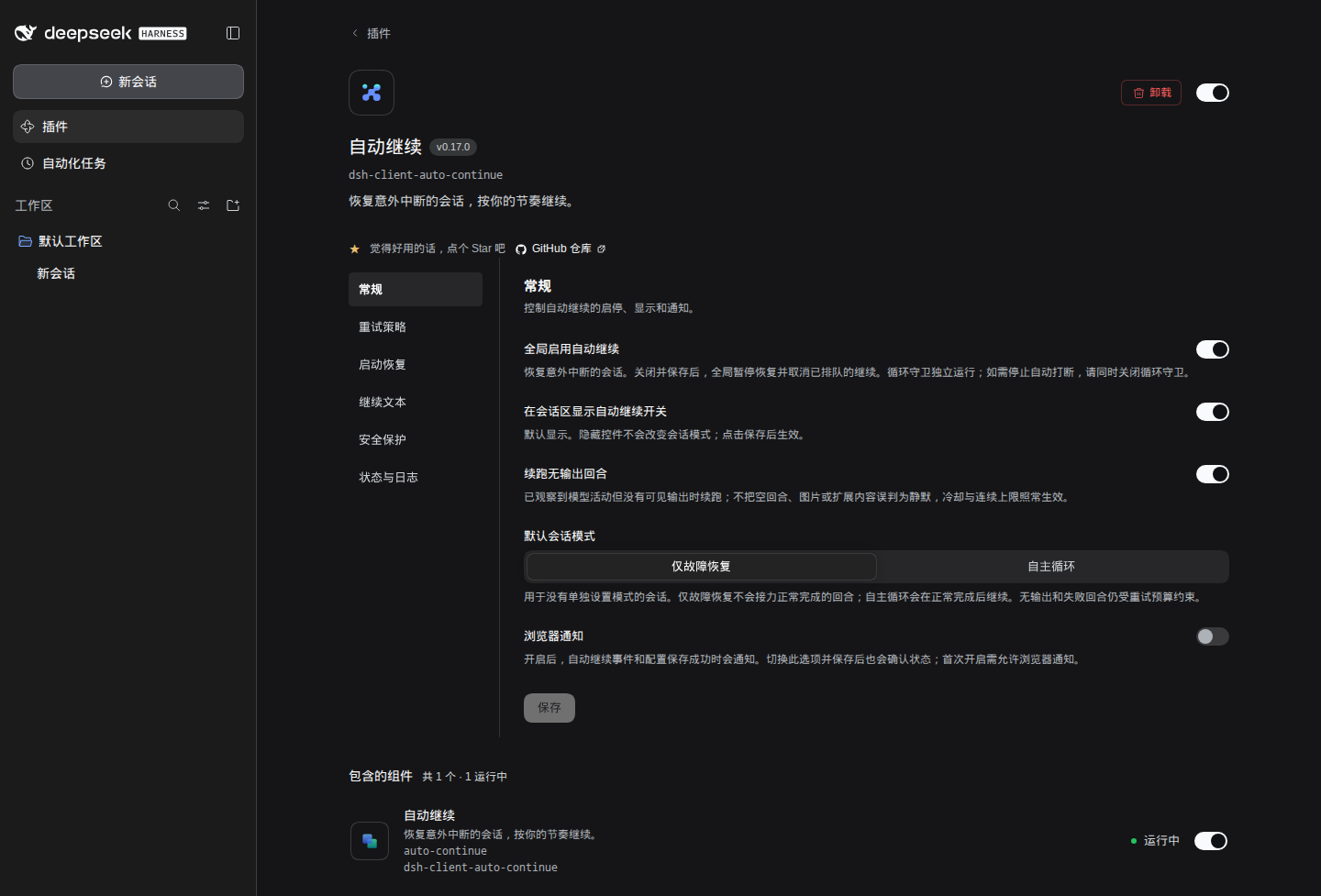The height and width of the screenshot is (896, 1321).
Task: Select 仅故障恢复 session mode
Action: coord(701,567)
